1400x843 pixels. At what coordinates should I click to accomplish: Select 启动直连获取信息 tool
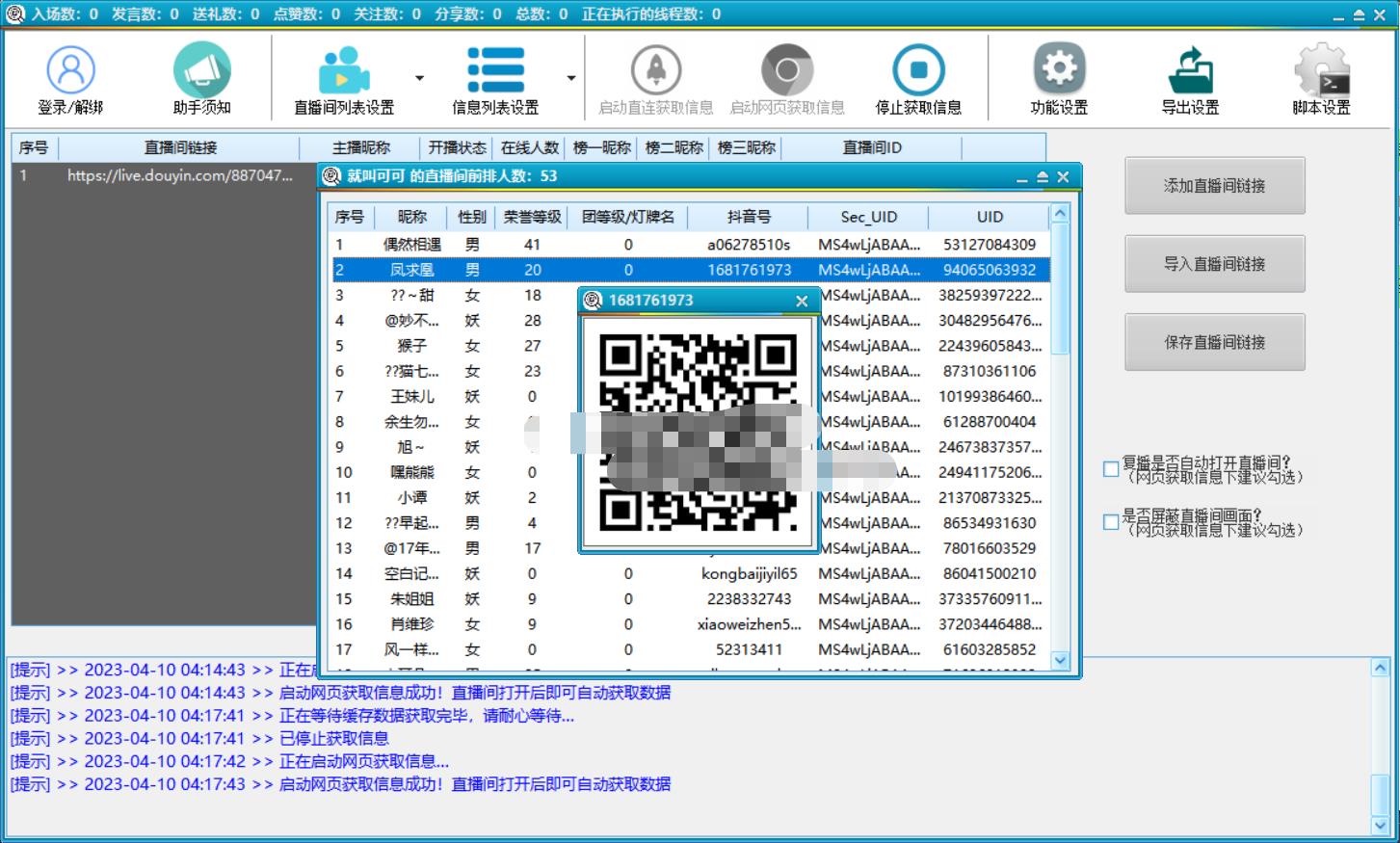pyautogui.click(x=656, y=77)
